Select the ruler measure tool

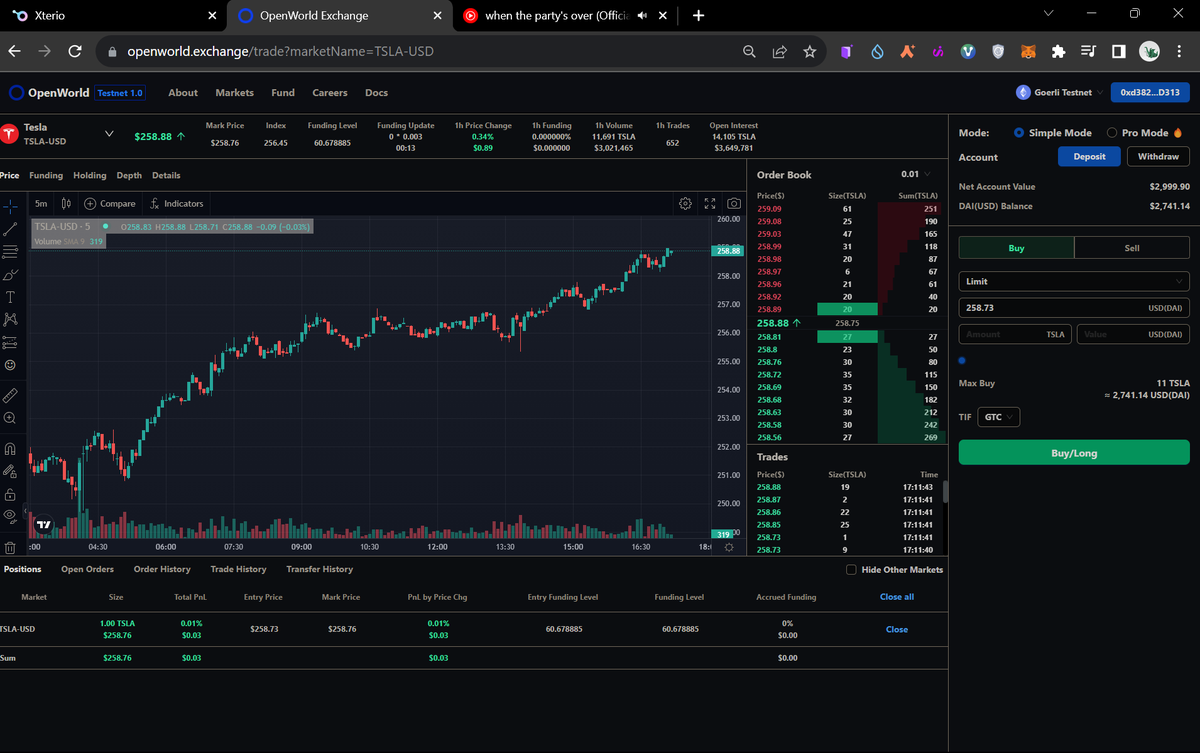[10, 396]
